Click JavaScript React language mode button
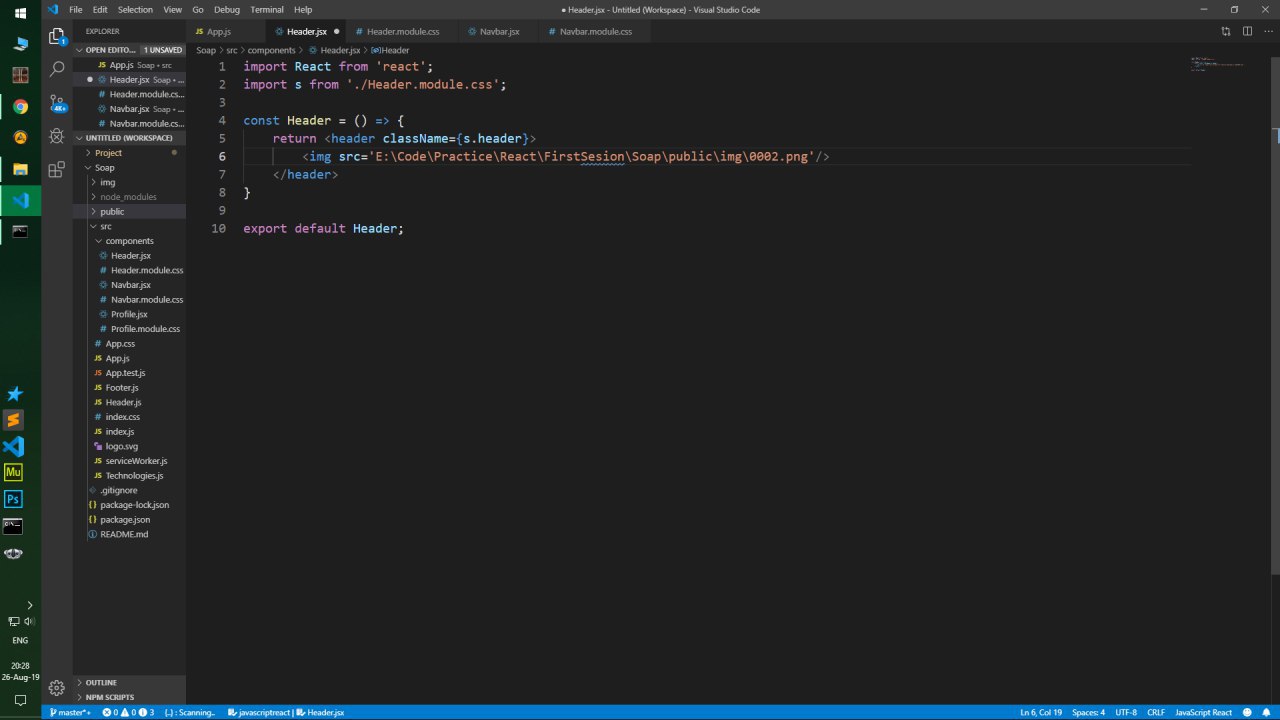 pos(1203,712)
